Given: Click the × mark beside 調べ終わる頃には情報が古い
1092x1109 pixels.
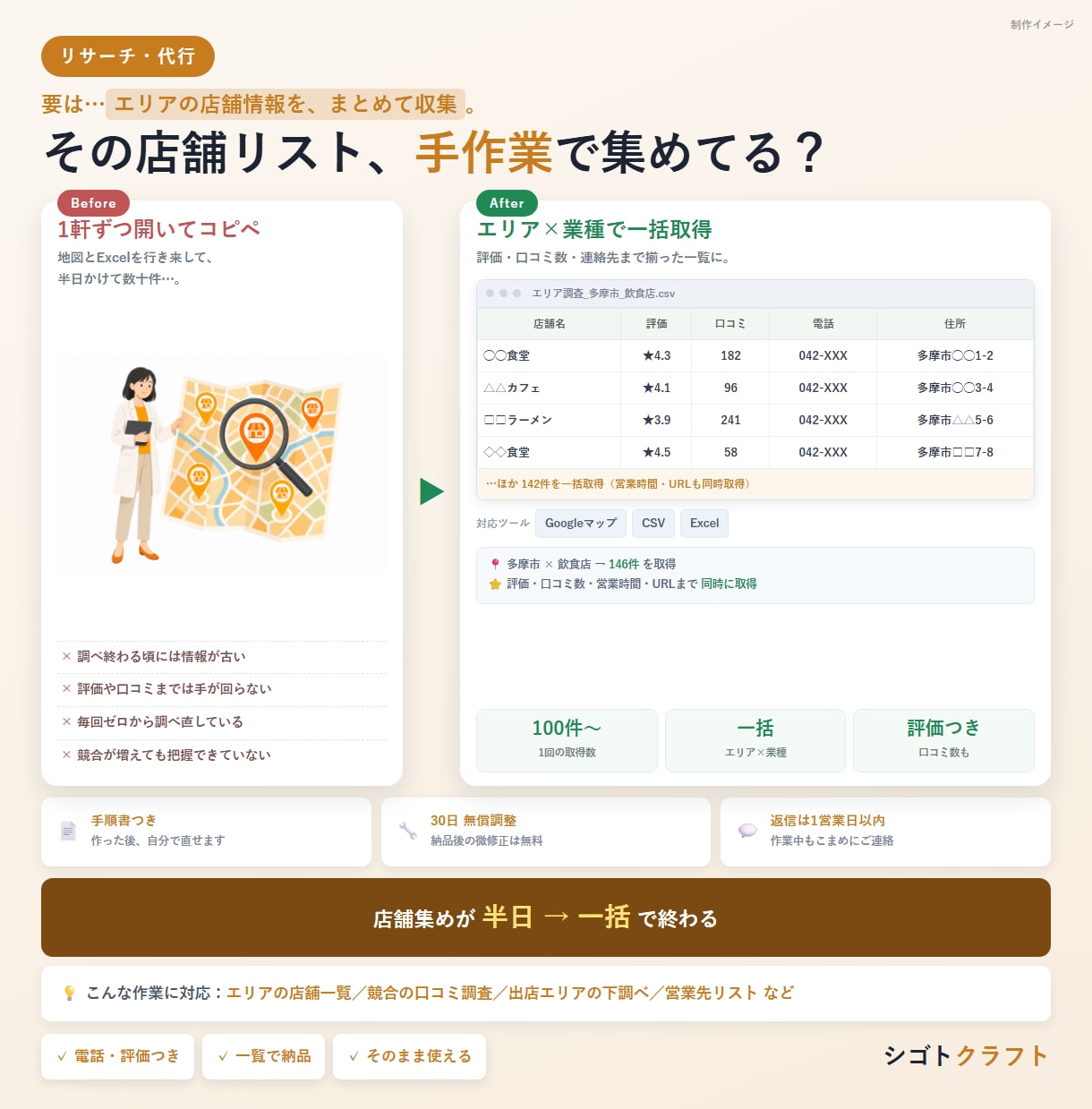Looking at the screenshot, I should point(66,656).
